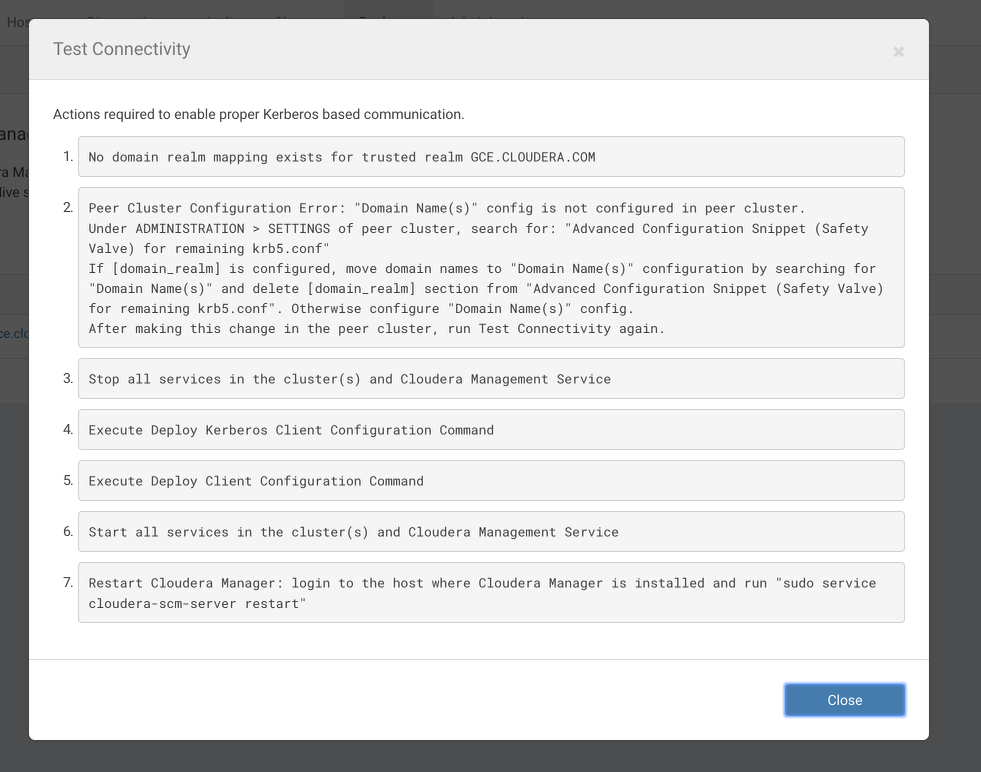Click the partially hidden blue link behind the dialog

click(x=14, y=333)
